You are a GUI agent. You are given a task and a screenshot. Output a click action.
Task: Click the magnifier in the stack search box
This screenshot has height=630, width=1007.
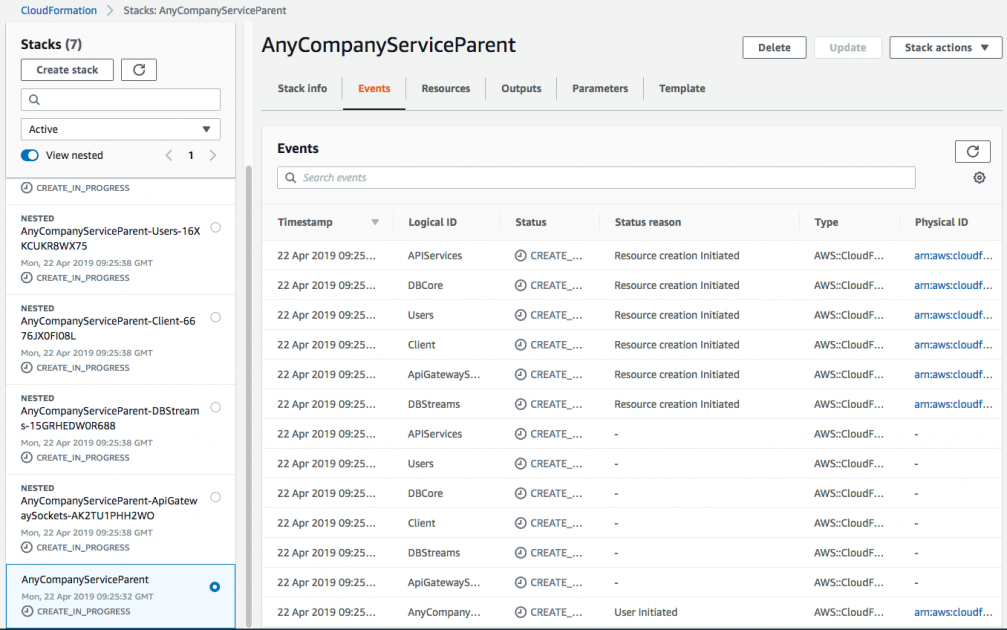(35, 100)
